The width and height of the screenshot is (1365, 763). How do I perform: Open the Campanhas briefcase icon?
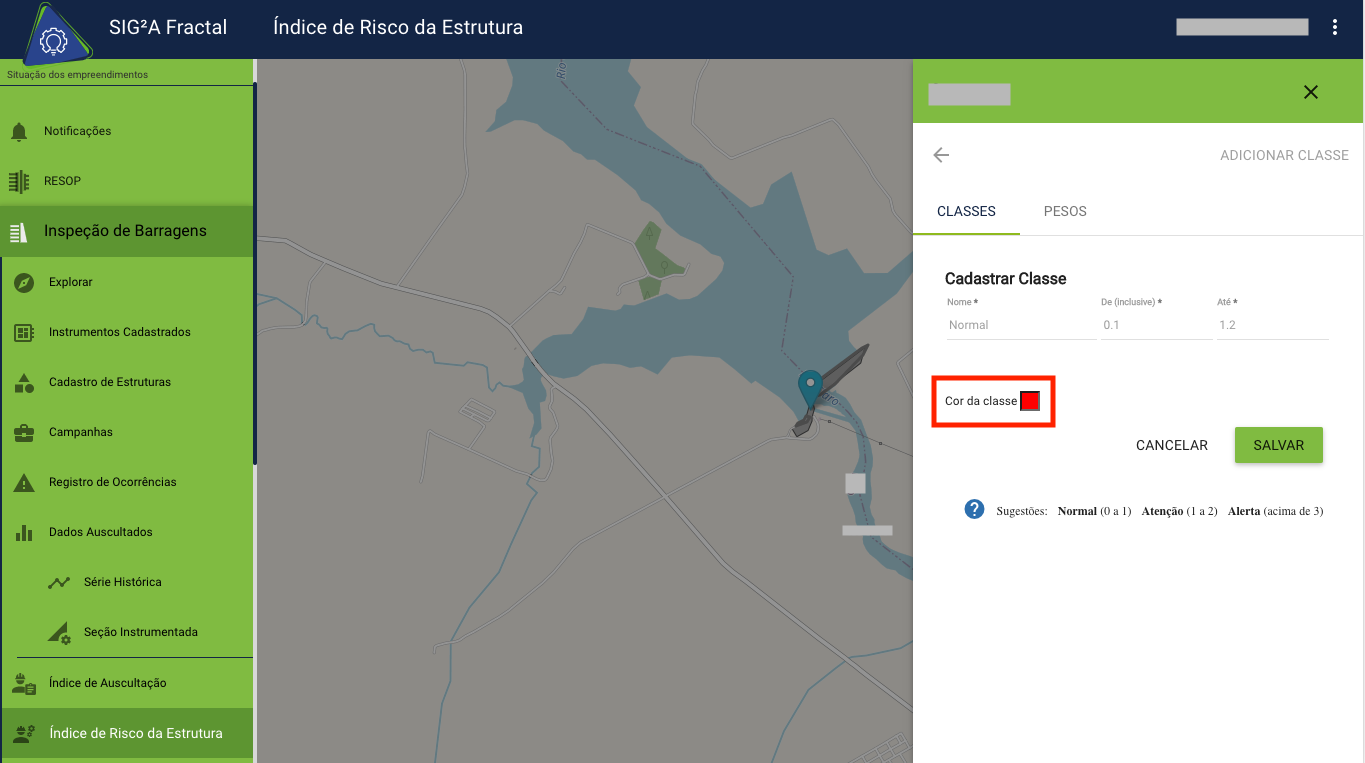coord(25,432)
